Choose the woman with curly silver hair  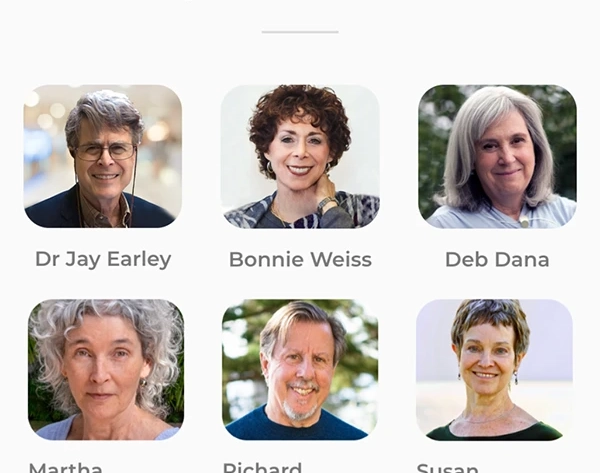(x=106, y=370)
